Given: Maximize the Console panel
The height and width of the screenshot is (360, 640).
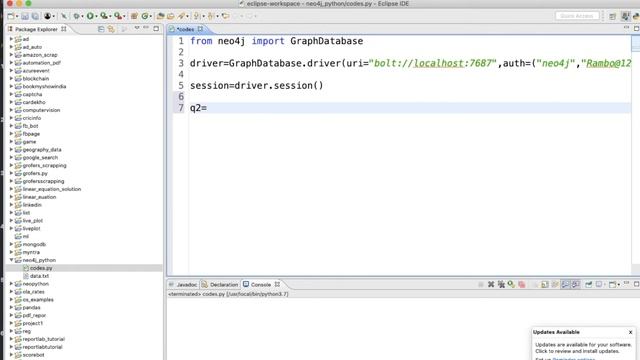Looking at the screenshot, I should pos(636,284).
